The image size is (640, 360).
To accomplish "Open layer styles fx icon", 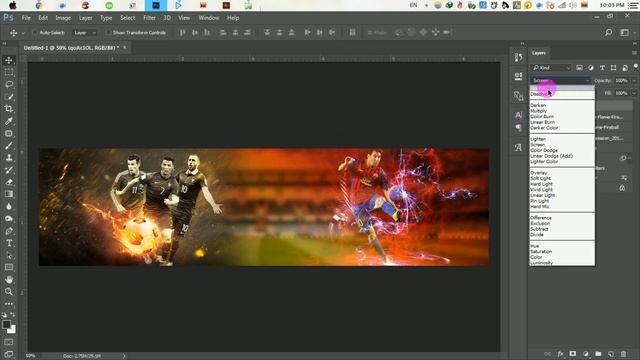I will (560, 353).
